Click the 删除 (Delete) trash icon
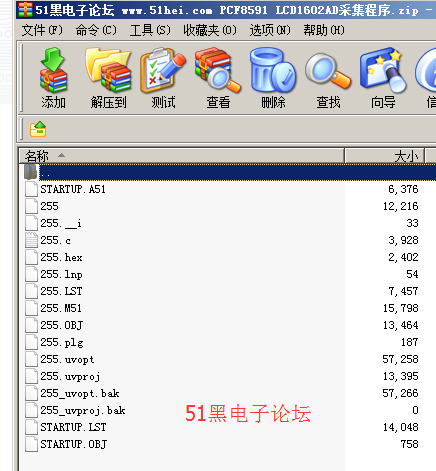 (273, 79)
